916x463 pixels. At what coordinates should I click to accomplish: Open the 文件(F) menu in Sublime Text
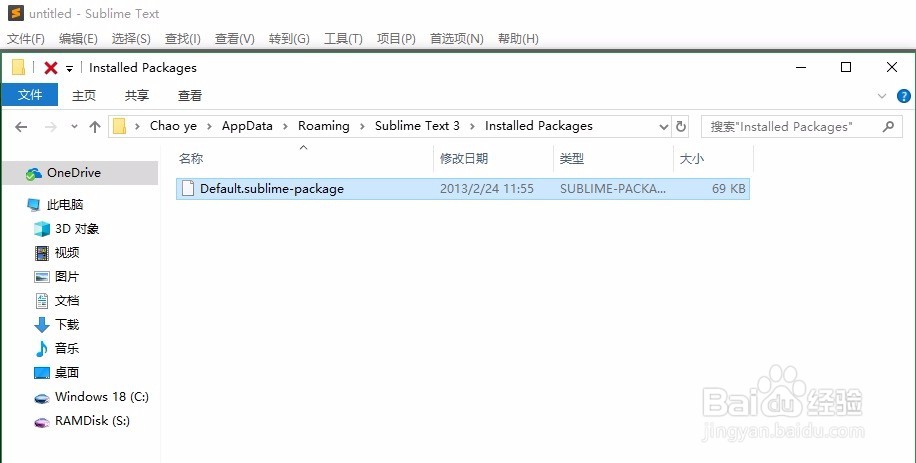pos(26,39)
